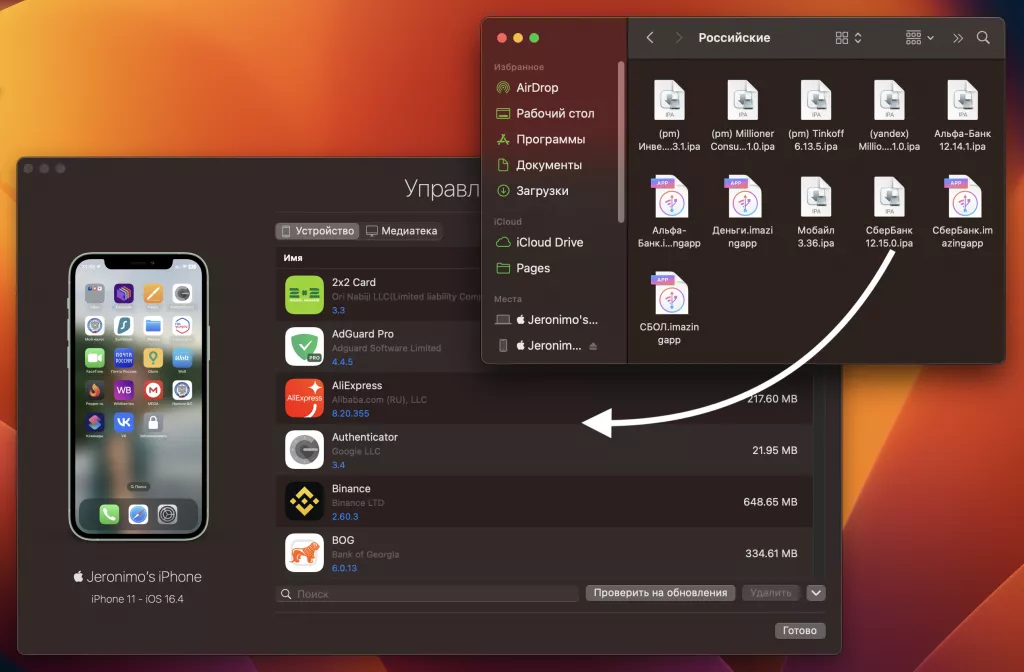The height and width of the screenshot is (672, 1024).
Task: Expand the Finder toolbar overflow chevrons
Action: (958, 38)
